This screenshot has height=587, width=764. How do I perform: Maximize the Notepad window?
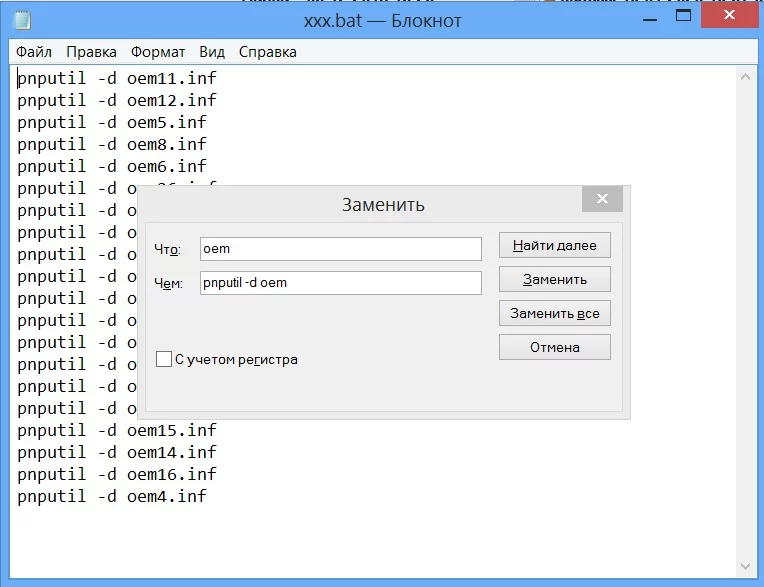click(x=684, y=18)
